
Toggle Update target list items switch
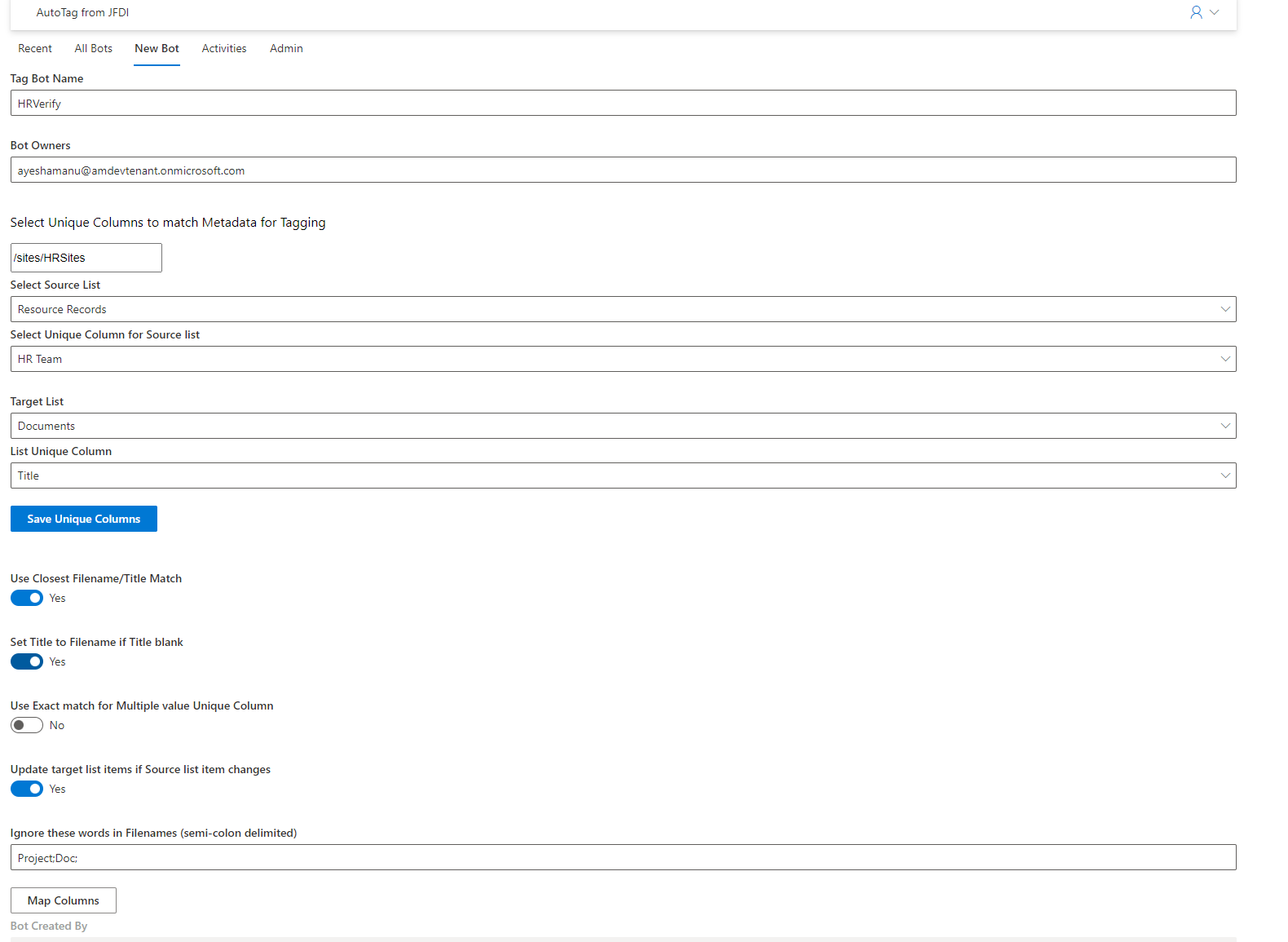point(27,789)
